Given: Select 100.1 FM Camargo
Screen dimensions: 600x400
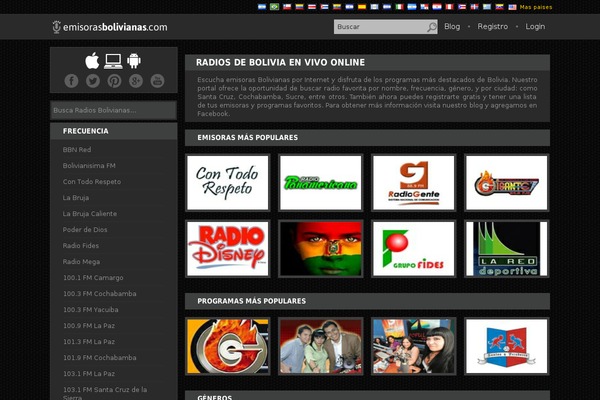Looking at the screenshot, I should click(x=93, y=278).
